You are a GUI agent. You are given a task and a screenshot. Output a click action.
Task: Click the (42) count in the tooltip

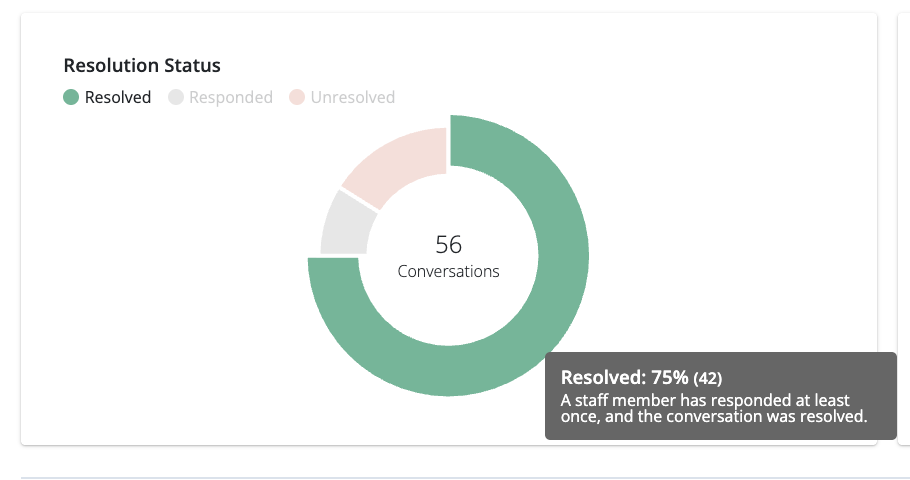point(708,379)
